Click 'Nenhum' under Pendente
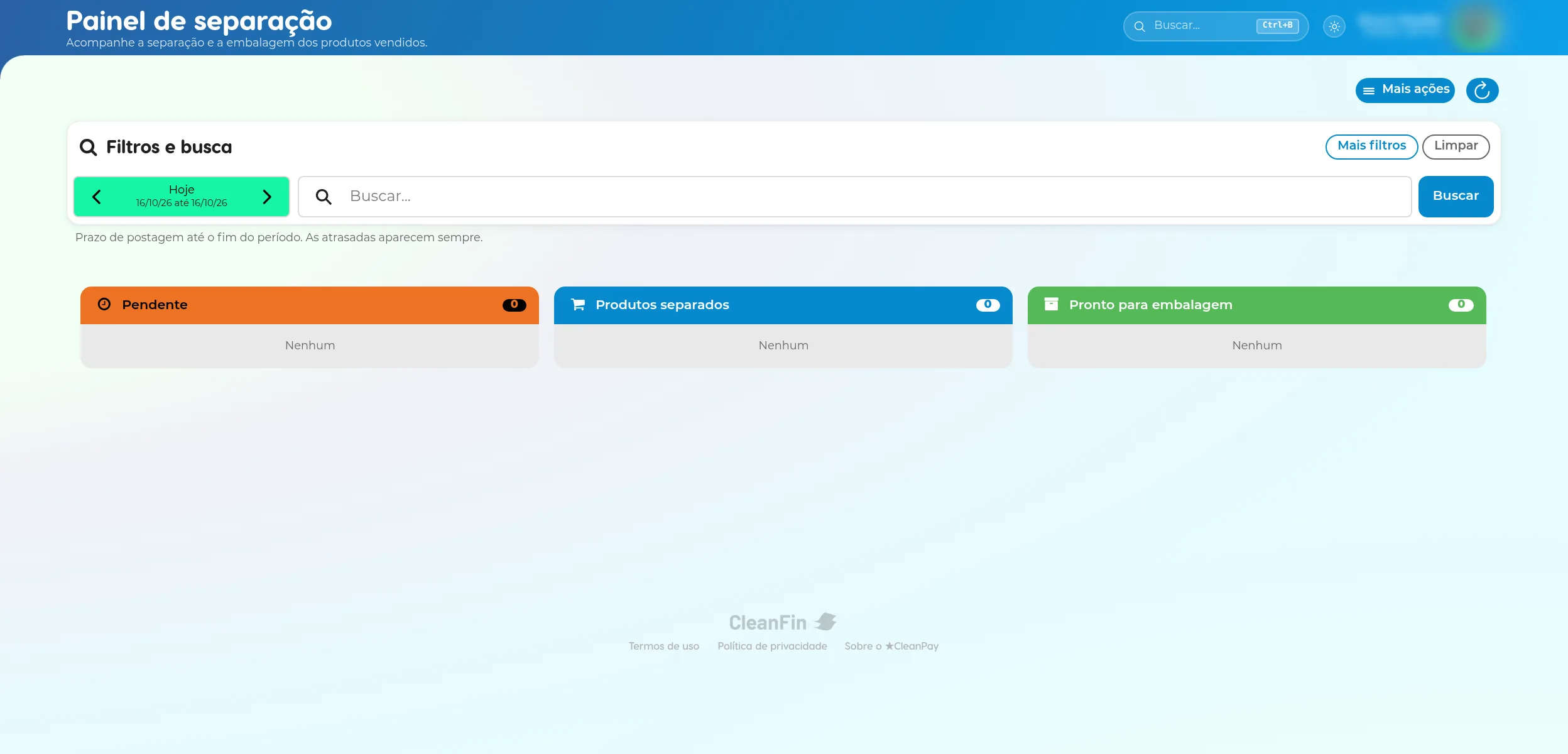The image size is (1568, 754). click(x=310, y=346)
